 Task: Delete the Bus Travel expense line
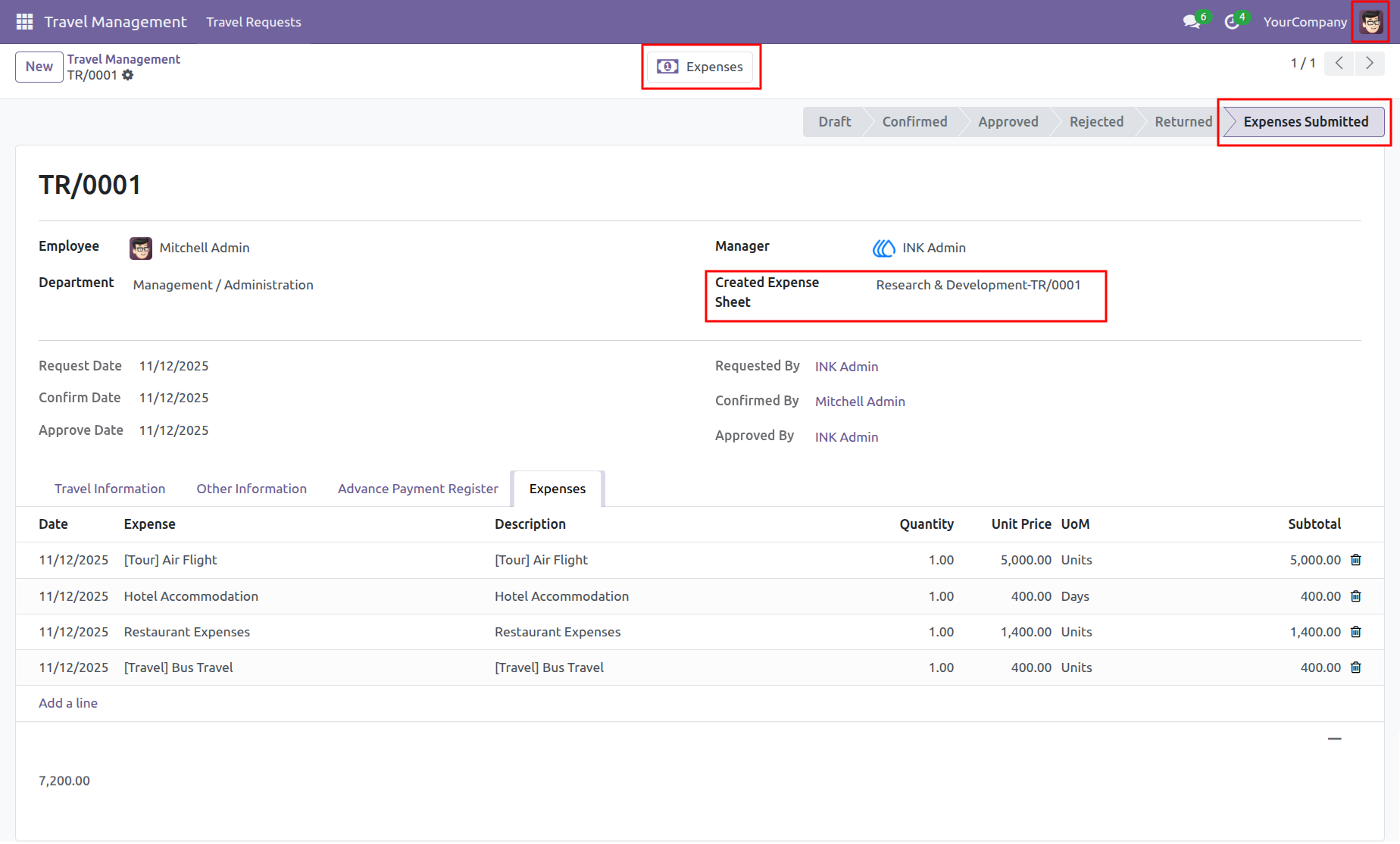tap(1356, 667)
